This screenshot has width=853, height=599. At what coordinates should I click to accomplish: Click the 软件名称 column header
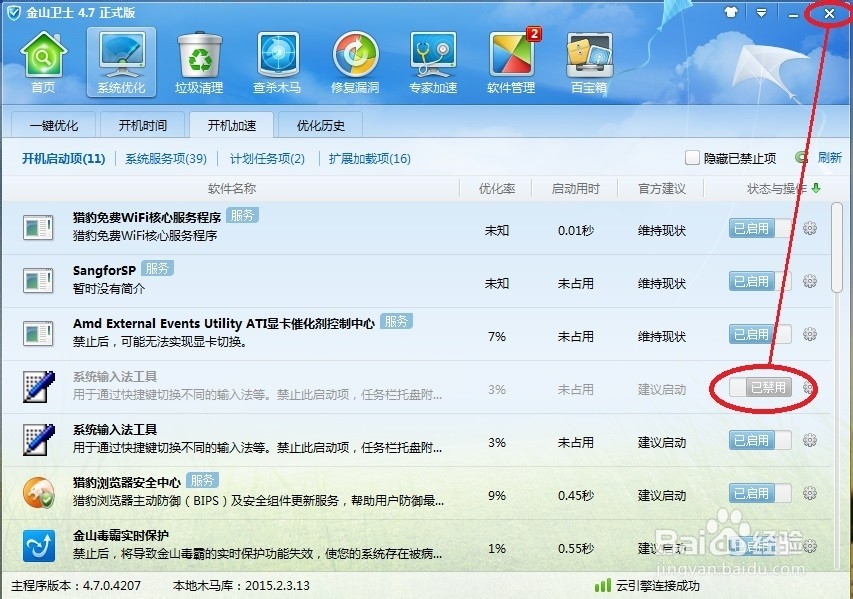tap(232, 189)
